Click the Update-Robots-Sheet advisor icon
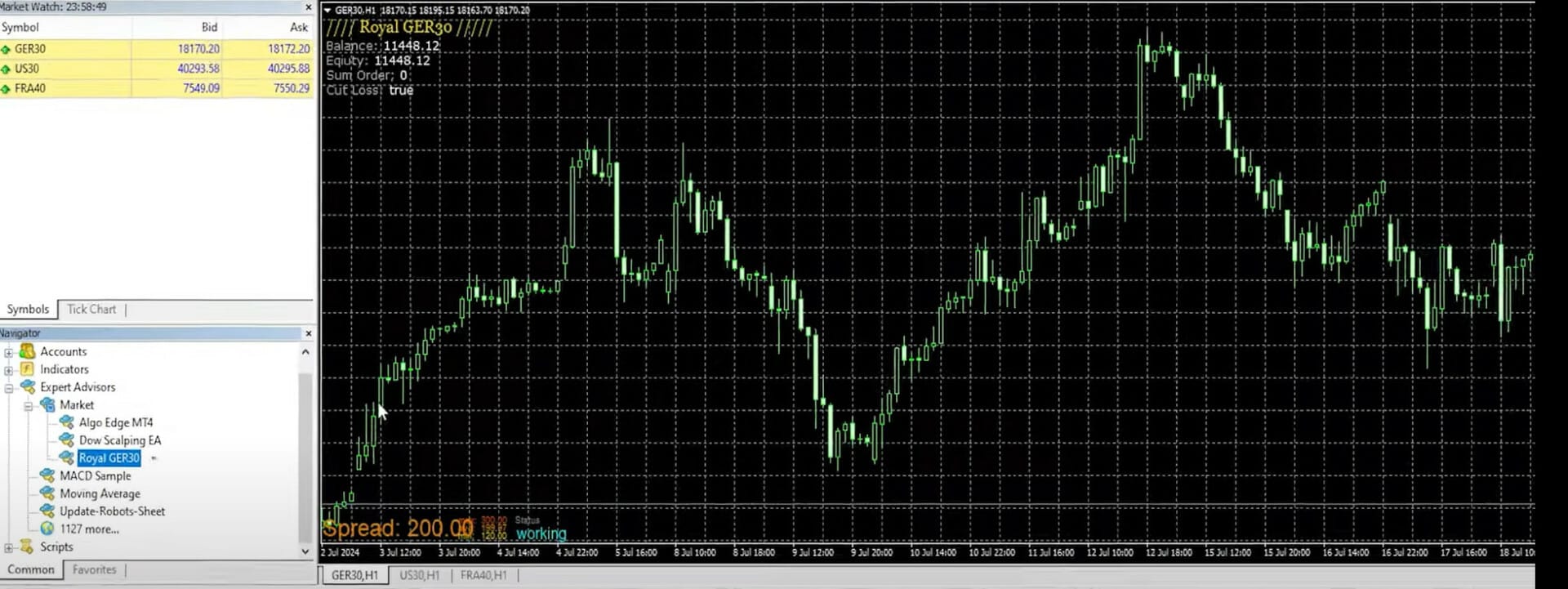1568x589 pixels. (x=47, y=511)
